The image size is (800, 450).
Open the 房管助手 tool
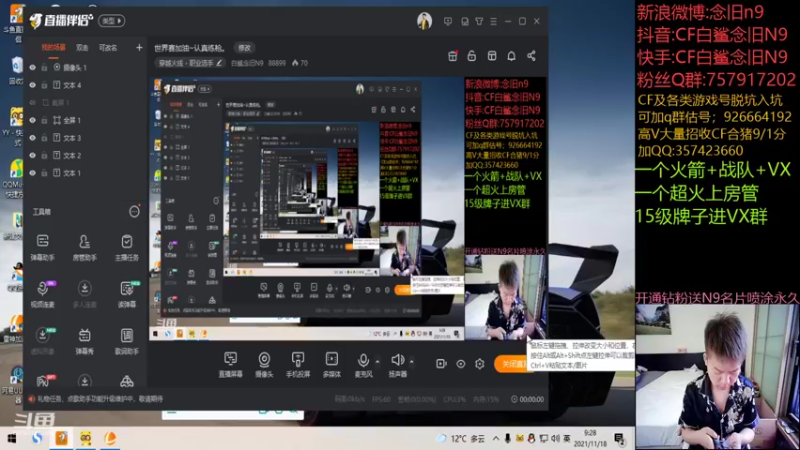85,247
